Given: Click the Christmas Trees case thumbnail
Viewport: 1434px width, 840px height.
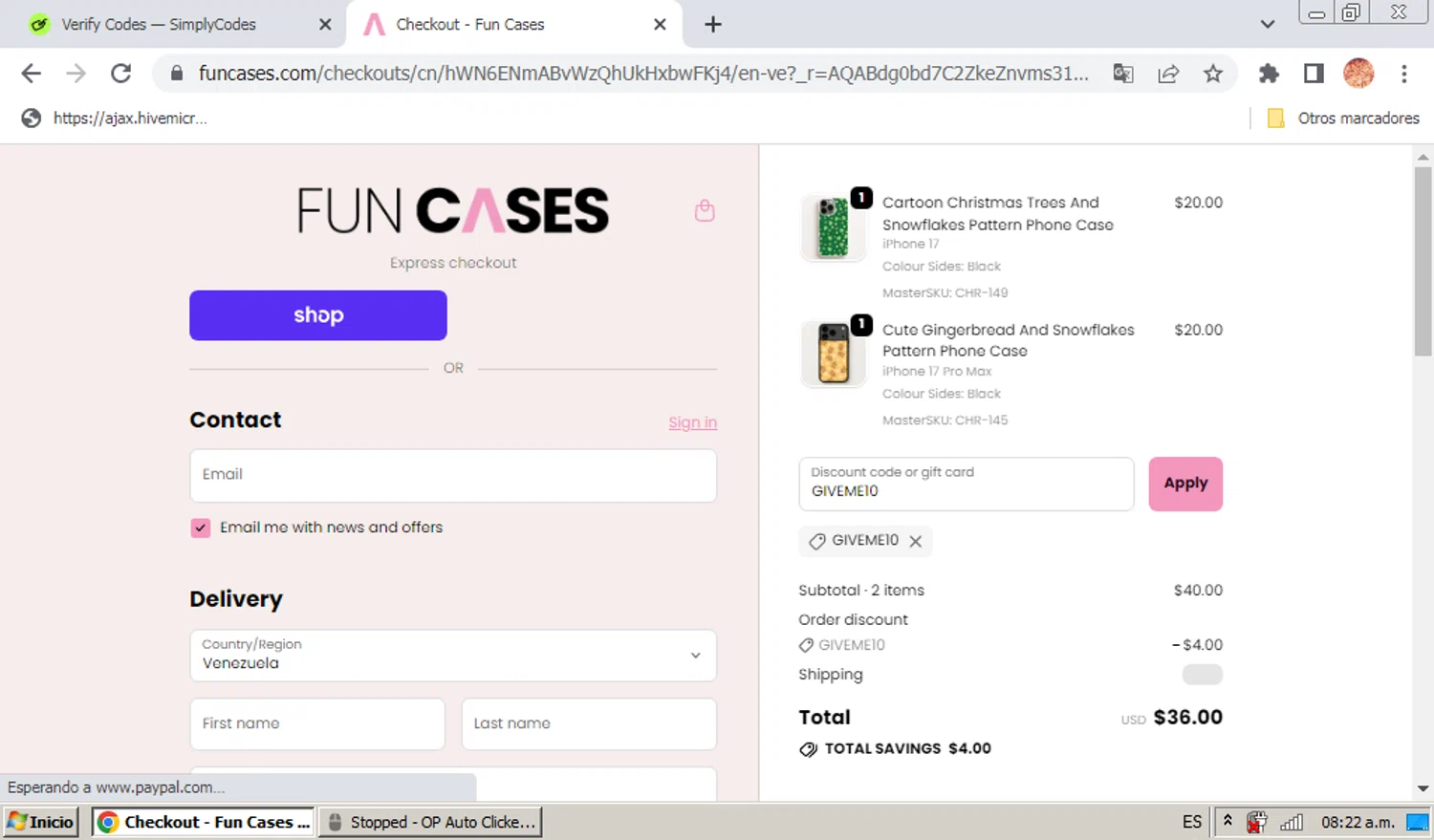Looking at the screenshot, I should [x=834, y=227].
